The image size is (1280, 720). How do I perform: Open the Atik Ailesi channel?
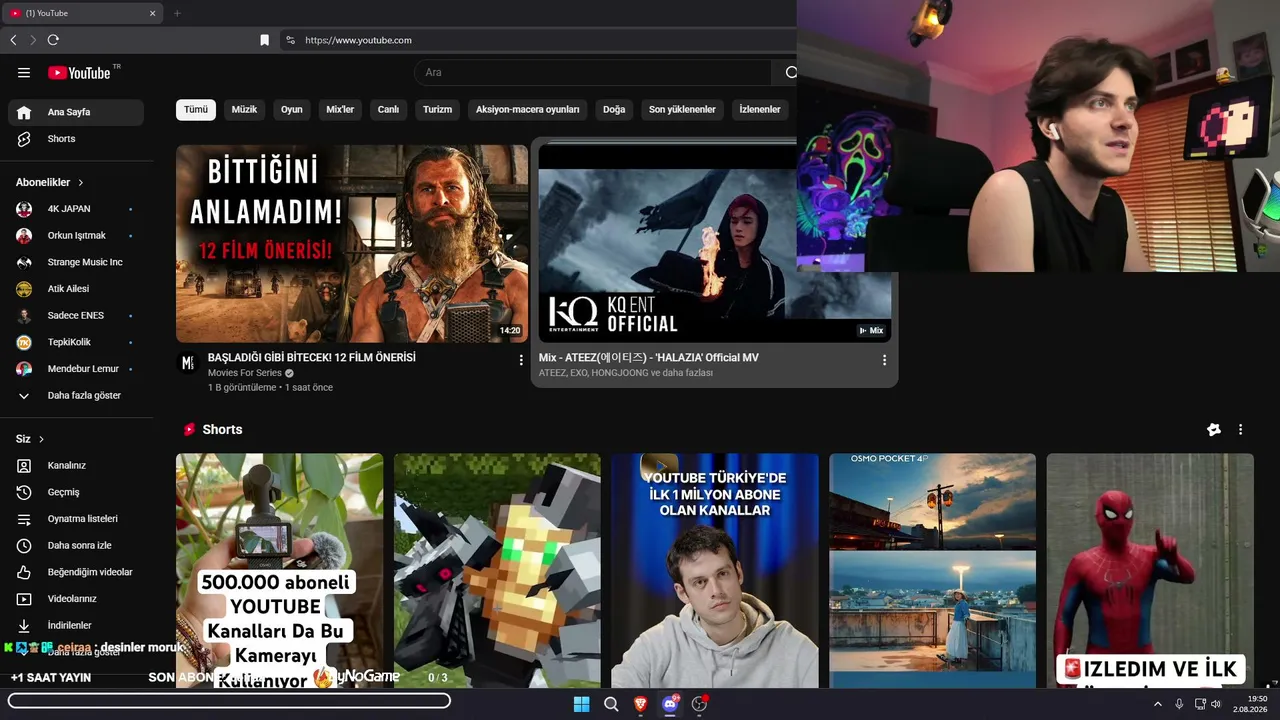tap(76, 289)
